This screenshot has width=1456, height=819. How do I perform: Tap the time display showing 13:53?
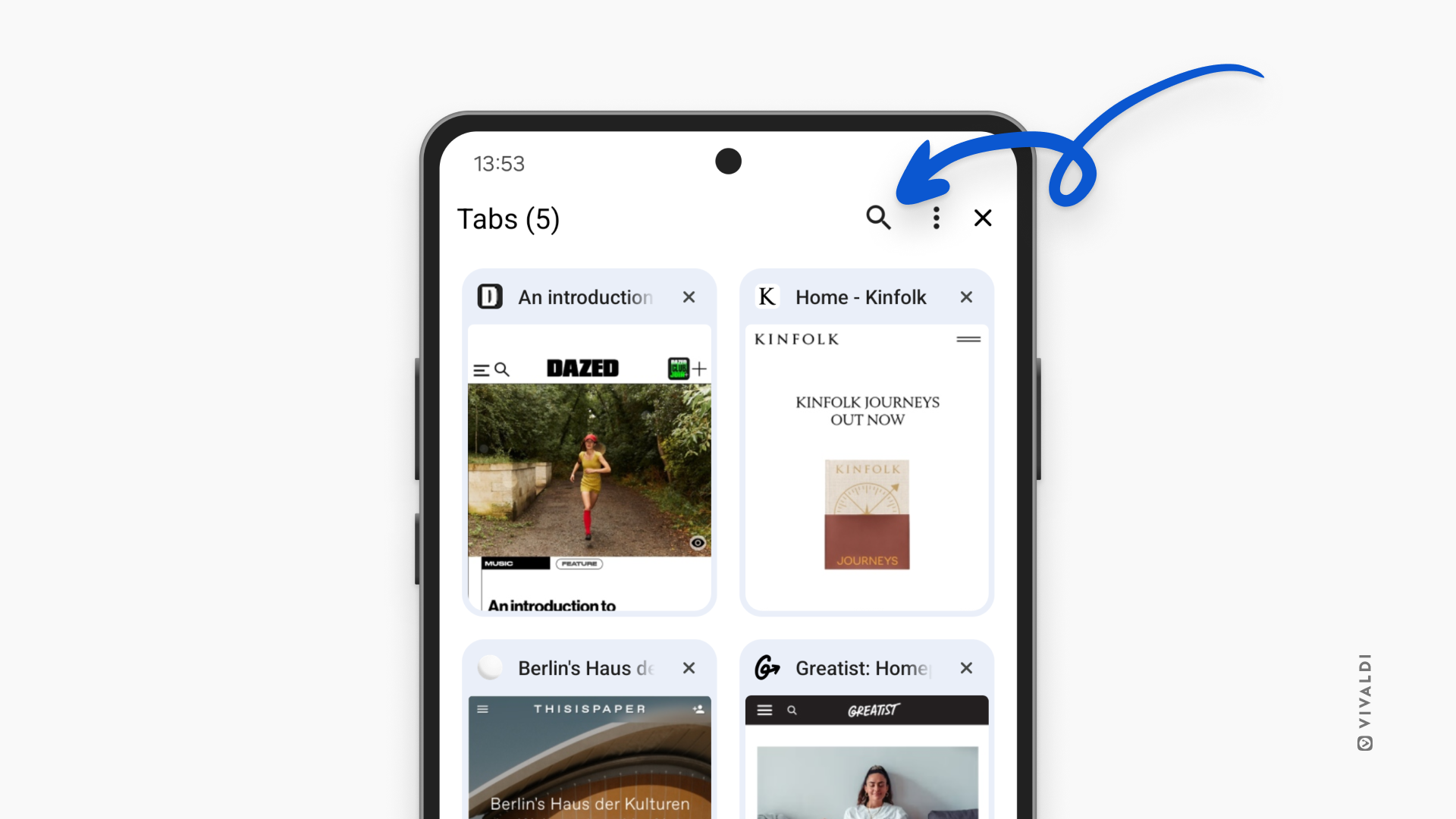(498, 163)
